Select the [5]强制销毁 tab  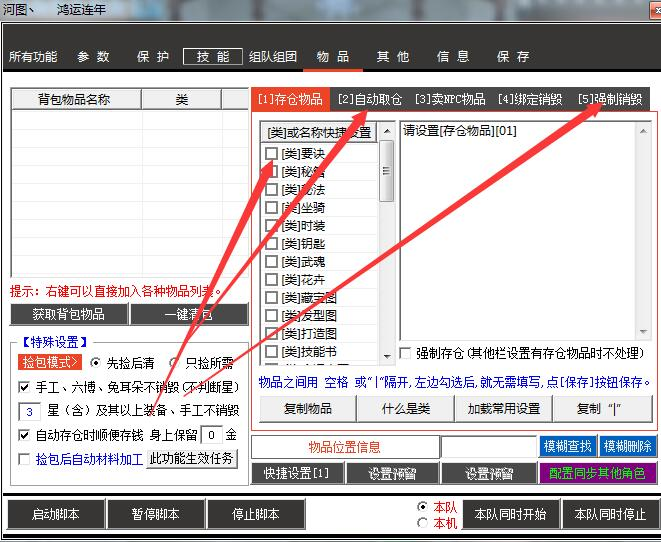(609, 99)
